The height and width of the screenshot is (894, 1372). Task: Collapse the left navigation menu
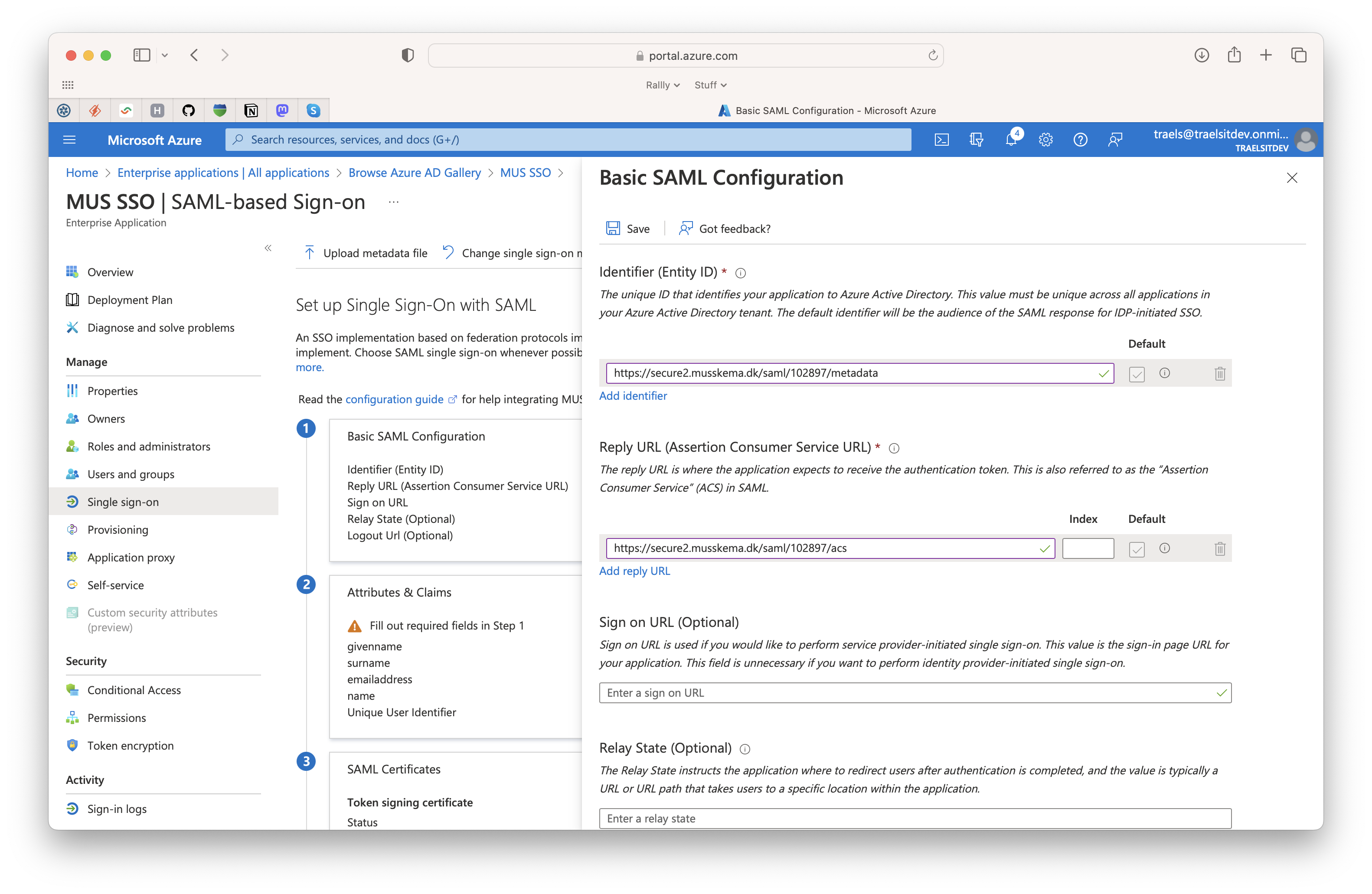click(268, 248)
